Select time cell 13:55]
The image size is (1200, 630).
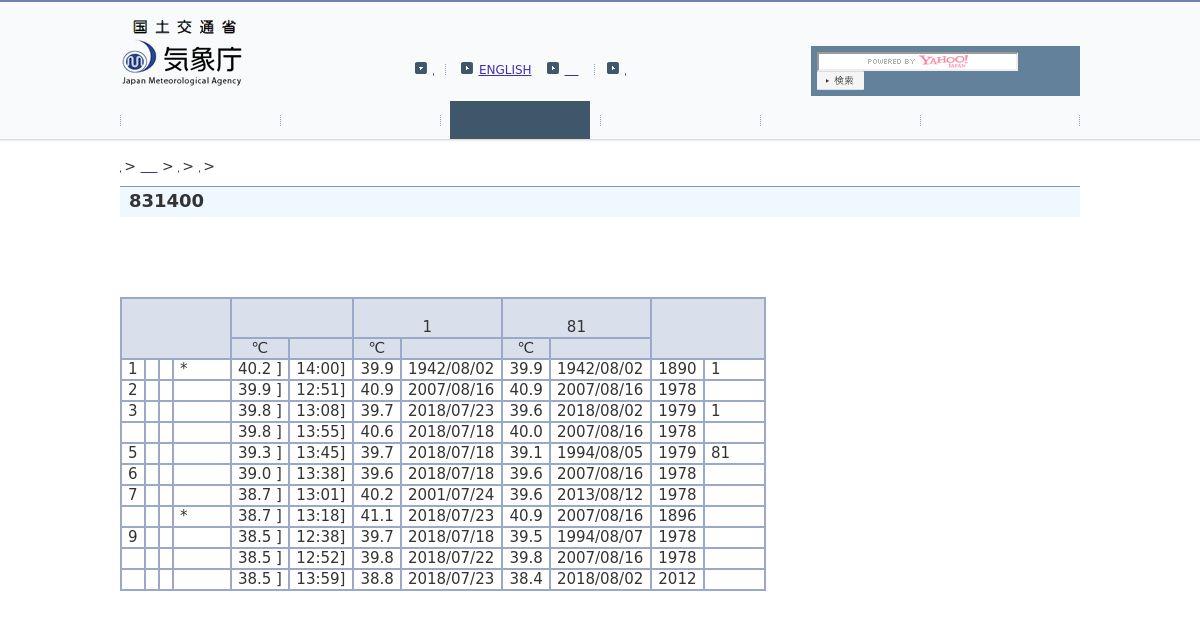[x=321, y=432]
